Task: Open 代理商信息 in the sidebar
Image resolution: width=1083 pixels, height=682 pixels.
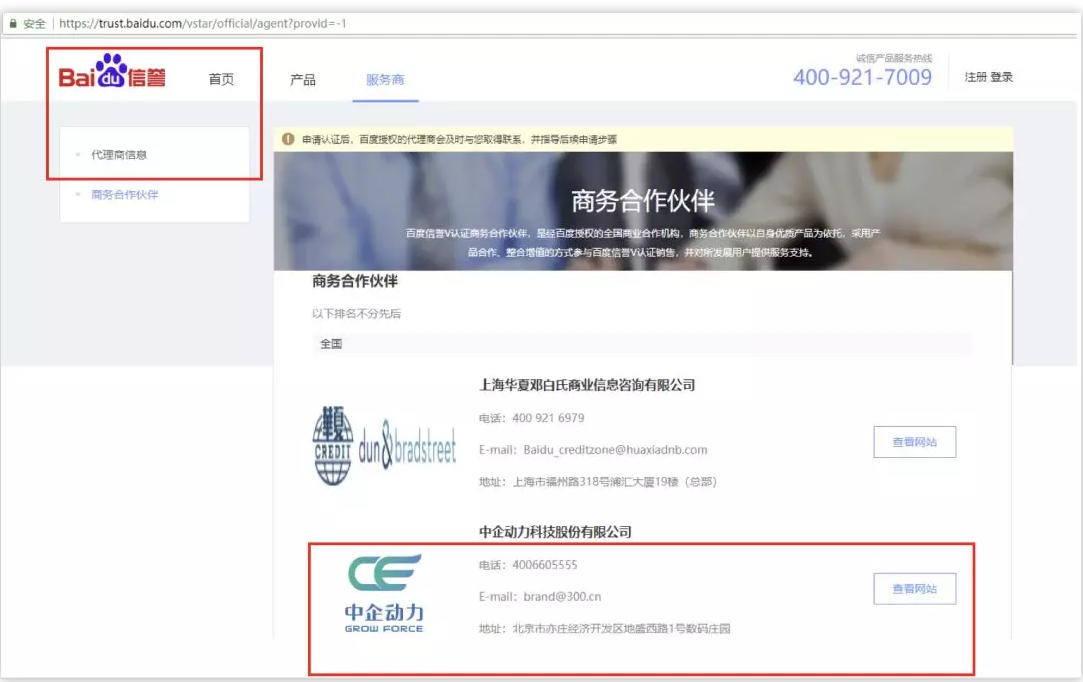Action: [x=119, y=155]
